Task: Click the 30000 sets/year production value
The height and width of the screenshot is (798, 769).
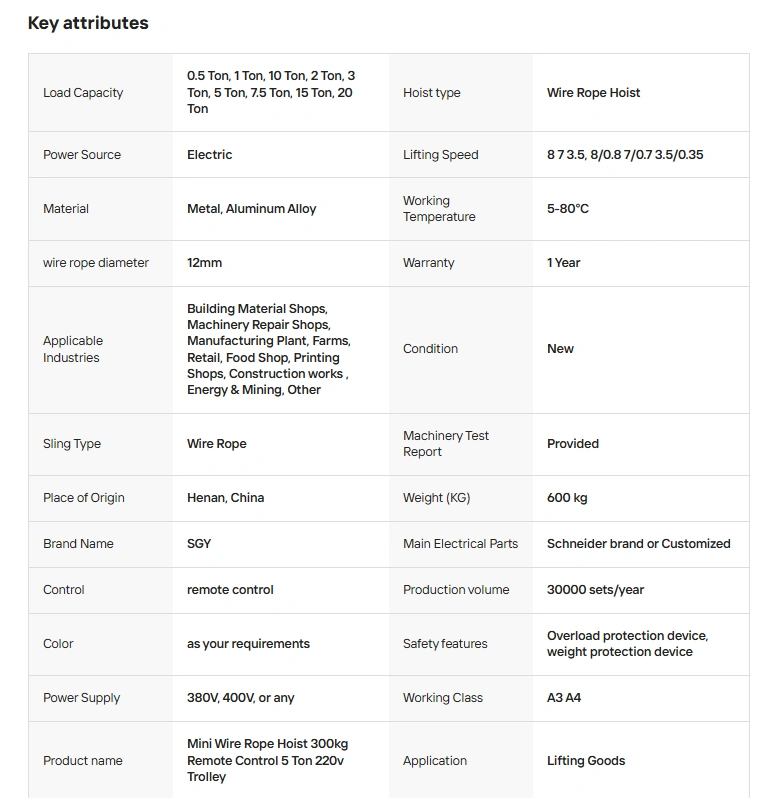Action: [595, 590]
